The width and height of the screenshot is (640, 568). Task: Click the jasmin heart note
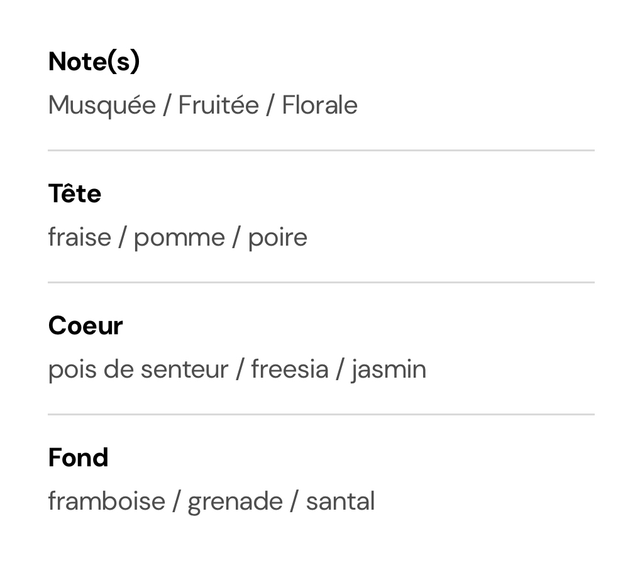point(389,370)
